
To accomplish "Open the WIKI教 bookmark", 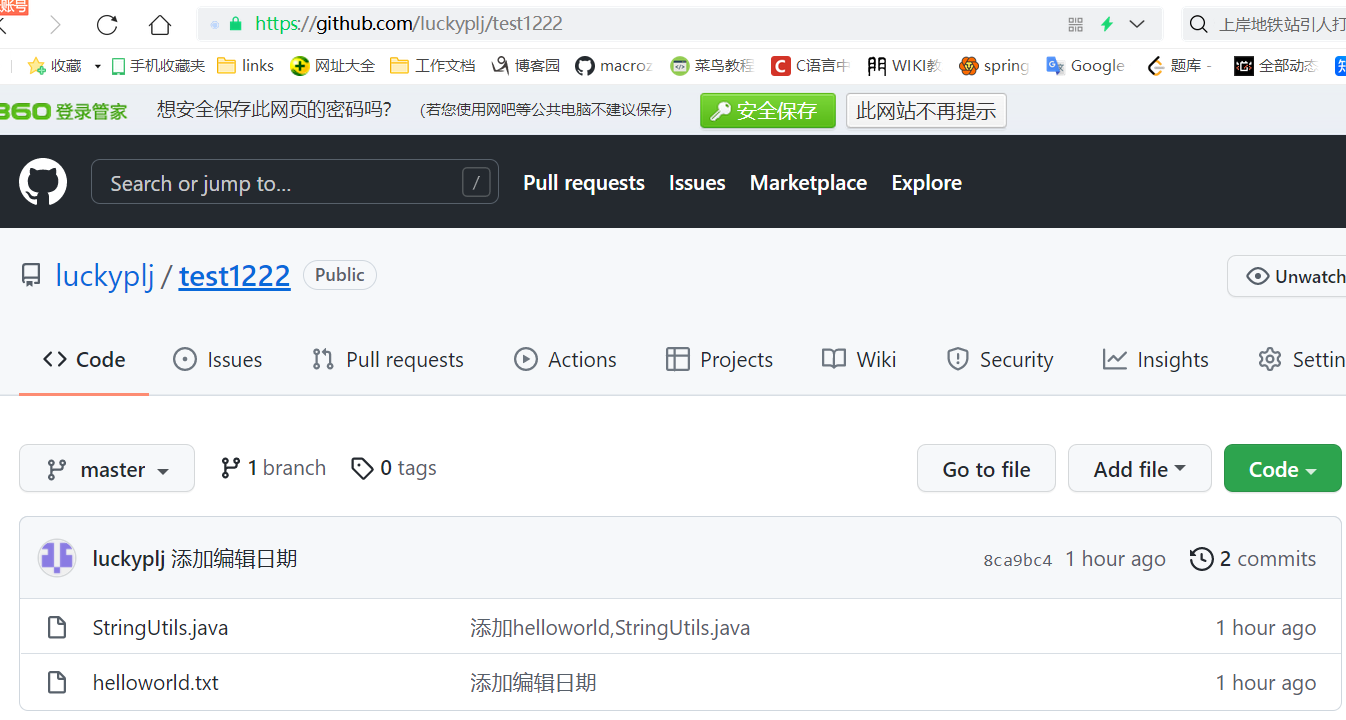I will (x=904, y=66).
